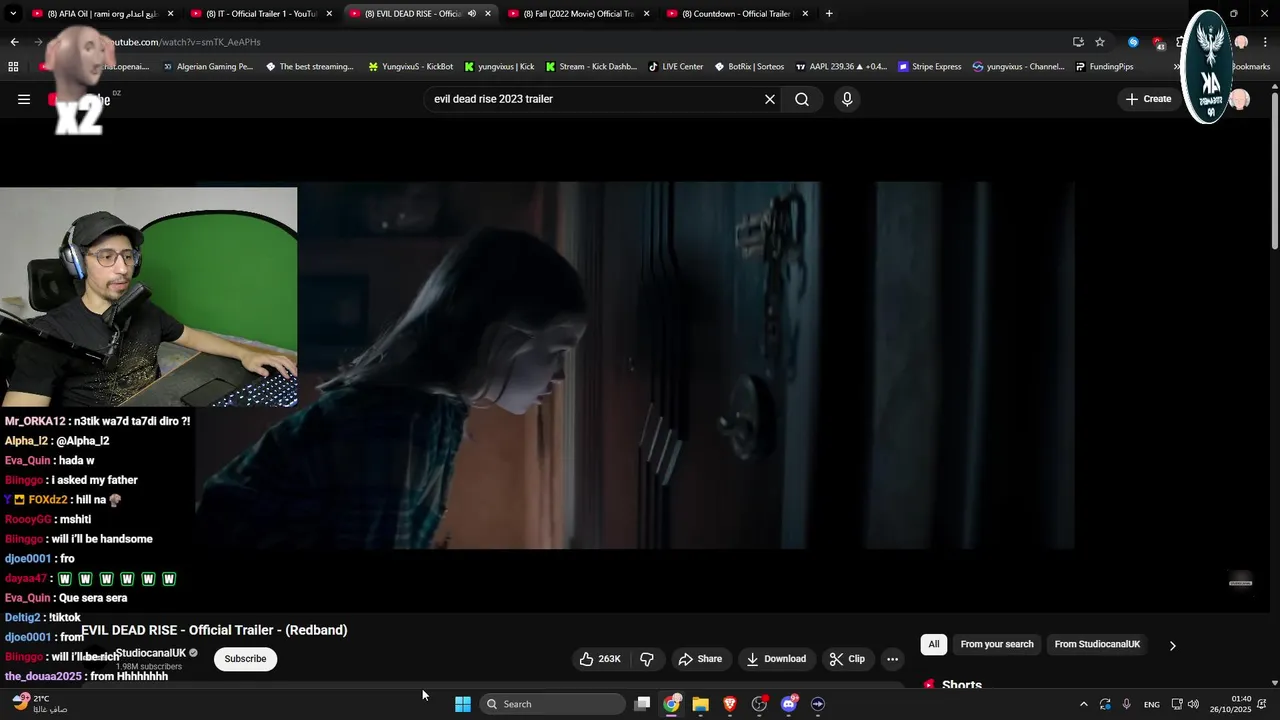Open the more actions three-dot menu
The width and height of the screenshot is (1280, 720).
[x=893, y=659]
